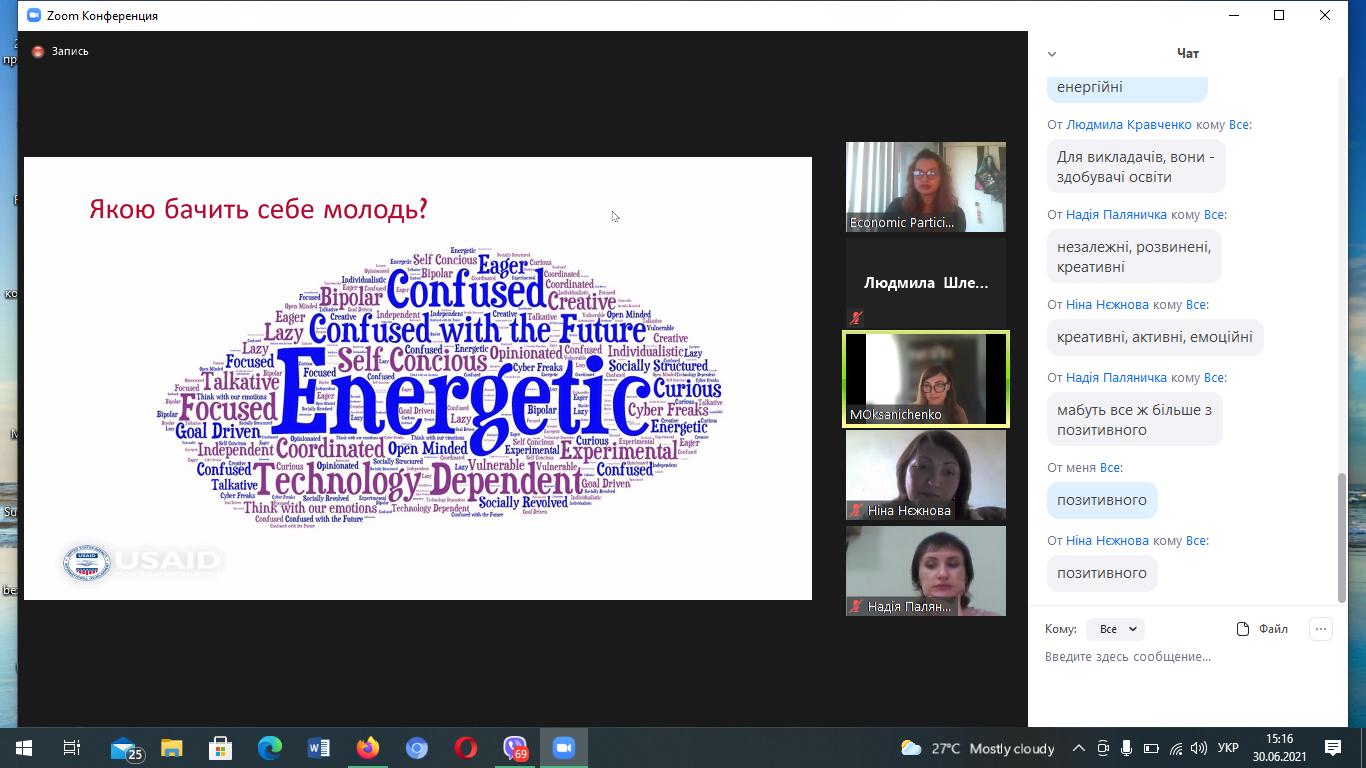Image resolution: width=1366 pixels, height=768 pixels.
Task: Open Viber from the taskbar
Action: tap(515, 748)
